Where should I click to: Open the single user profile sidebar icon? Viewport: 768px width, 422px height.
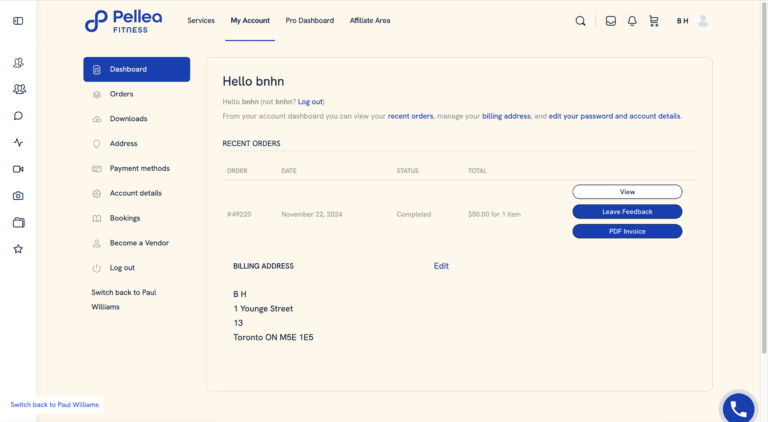click(18, 63)
